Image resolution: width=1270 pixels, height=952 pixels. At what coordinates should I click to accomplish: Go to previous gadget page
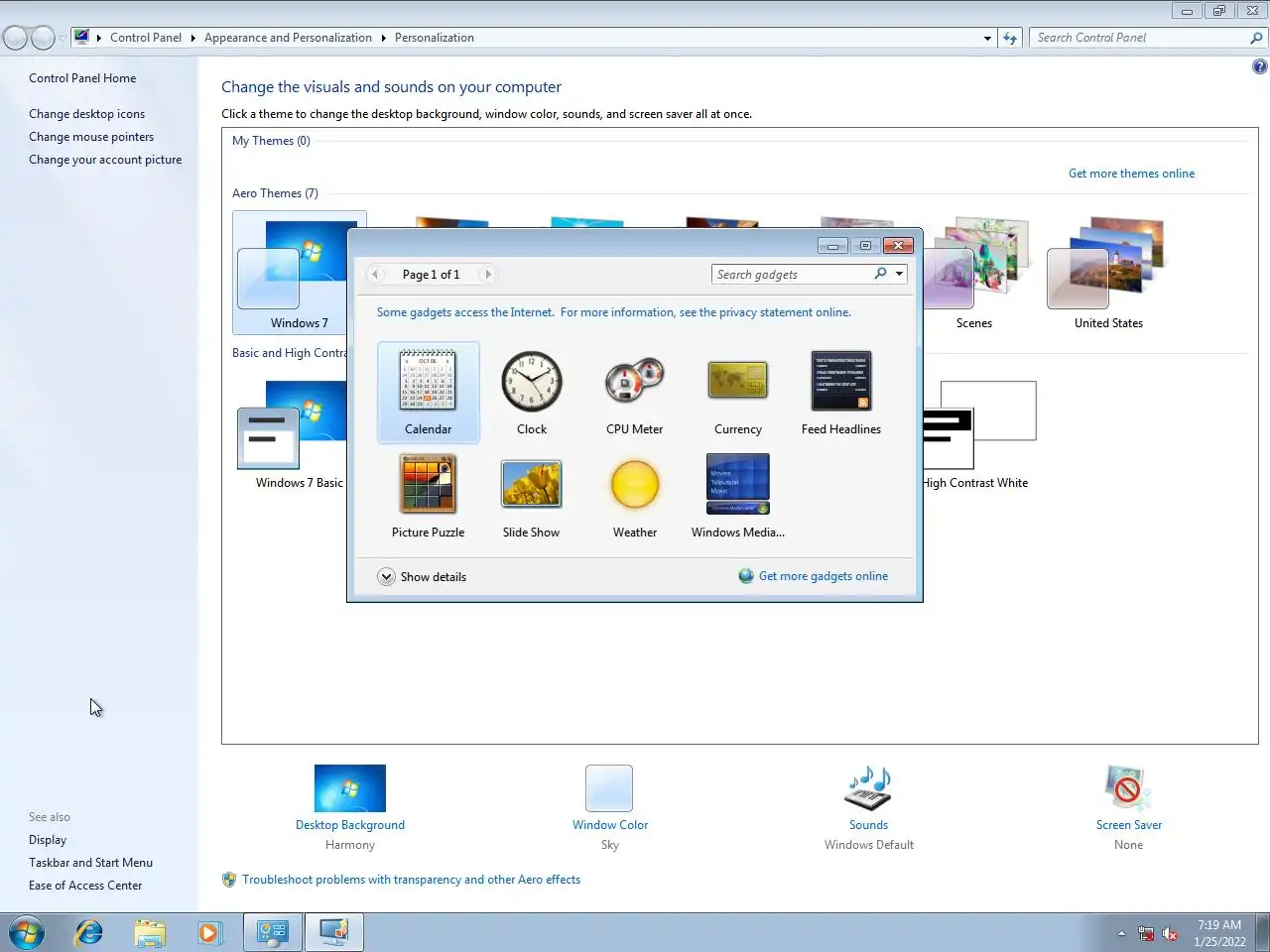click(x=375, y=274)
